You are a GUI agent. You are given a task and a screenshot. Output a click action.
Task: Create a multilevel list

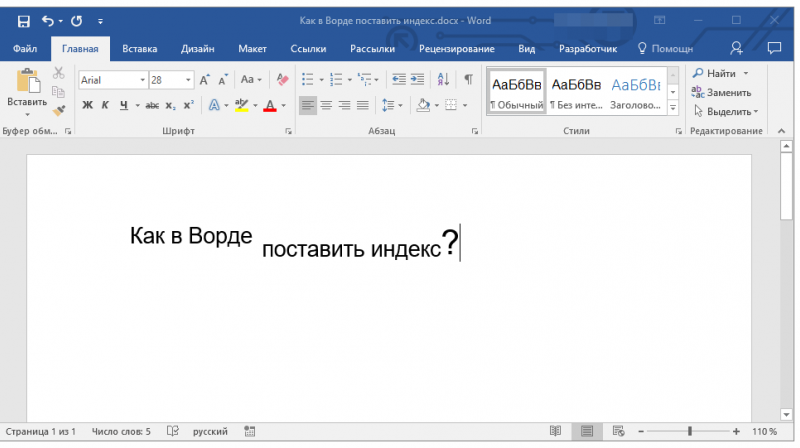pyautogui.click(x=364, y=79)
